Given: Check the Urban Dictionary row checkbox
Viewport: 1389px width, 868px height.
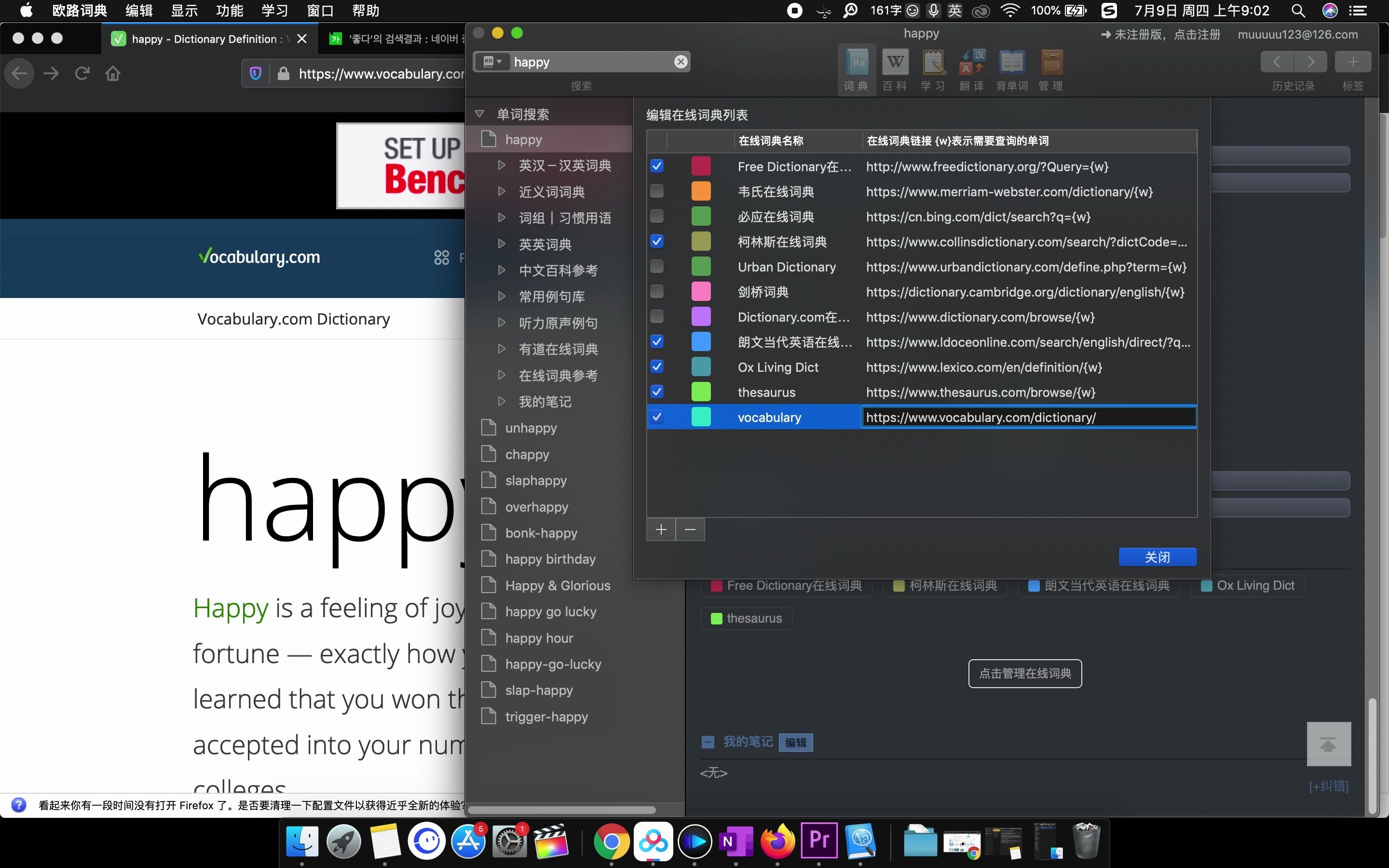Looking at the screenshot, I should tap(656, 267).
